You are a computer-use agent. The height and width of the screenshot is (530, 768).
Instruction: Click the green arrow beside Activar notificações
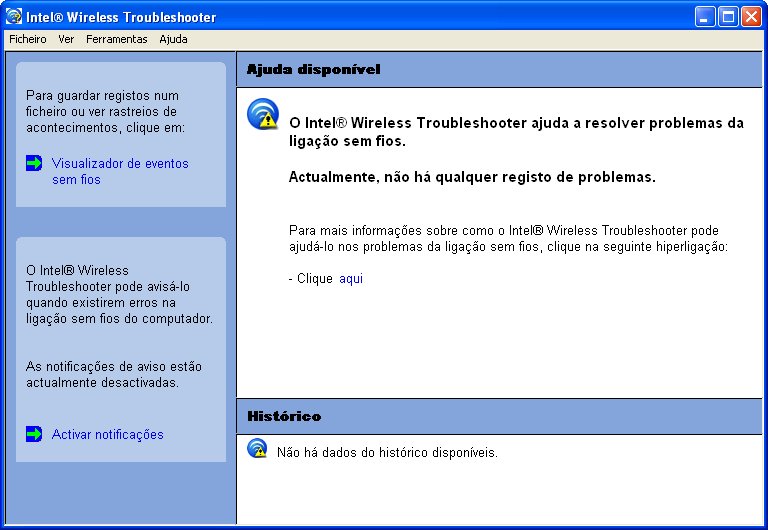(34, 434)
